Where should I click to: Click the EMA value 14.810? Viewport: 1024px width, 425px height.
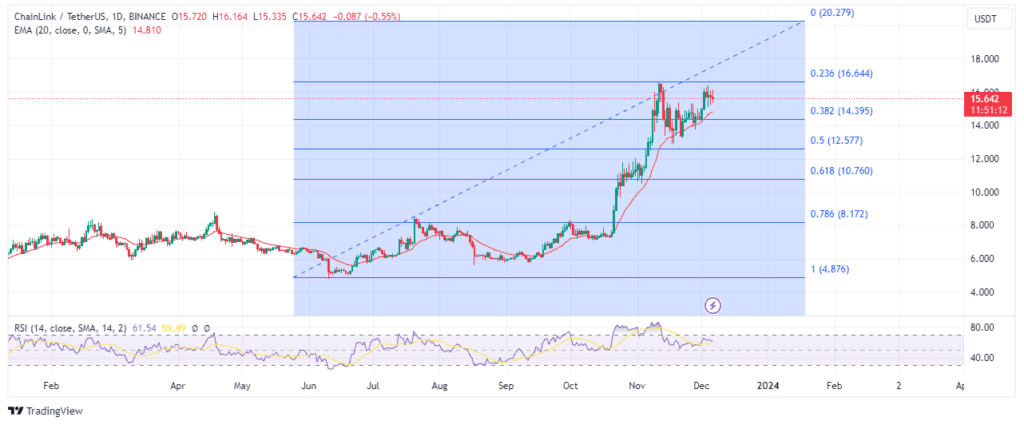147,30
